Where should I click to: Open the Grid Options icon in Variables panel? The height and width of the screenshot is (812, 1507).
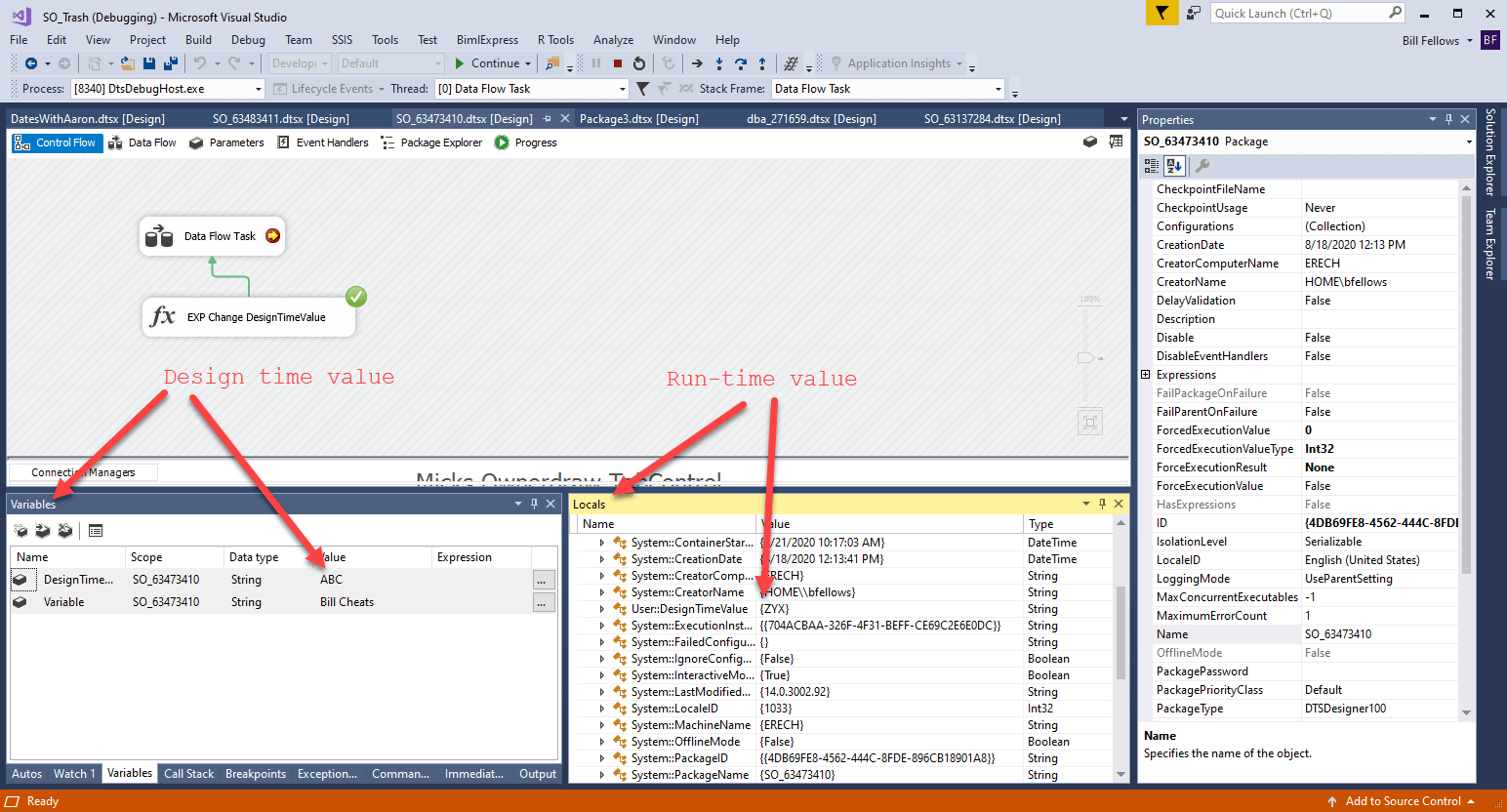pyautogui.click(x=96, y=531)
